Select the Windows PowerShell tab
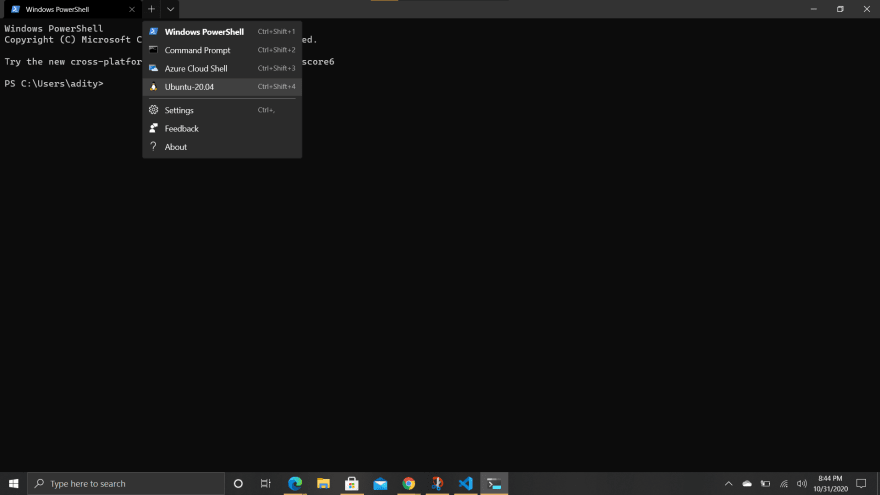The width and height of the screenshot is (880, 495). pyautogui.click(x=71, y=10)
